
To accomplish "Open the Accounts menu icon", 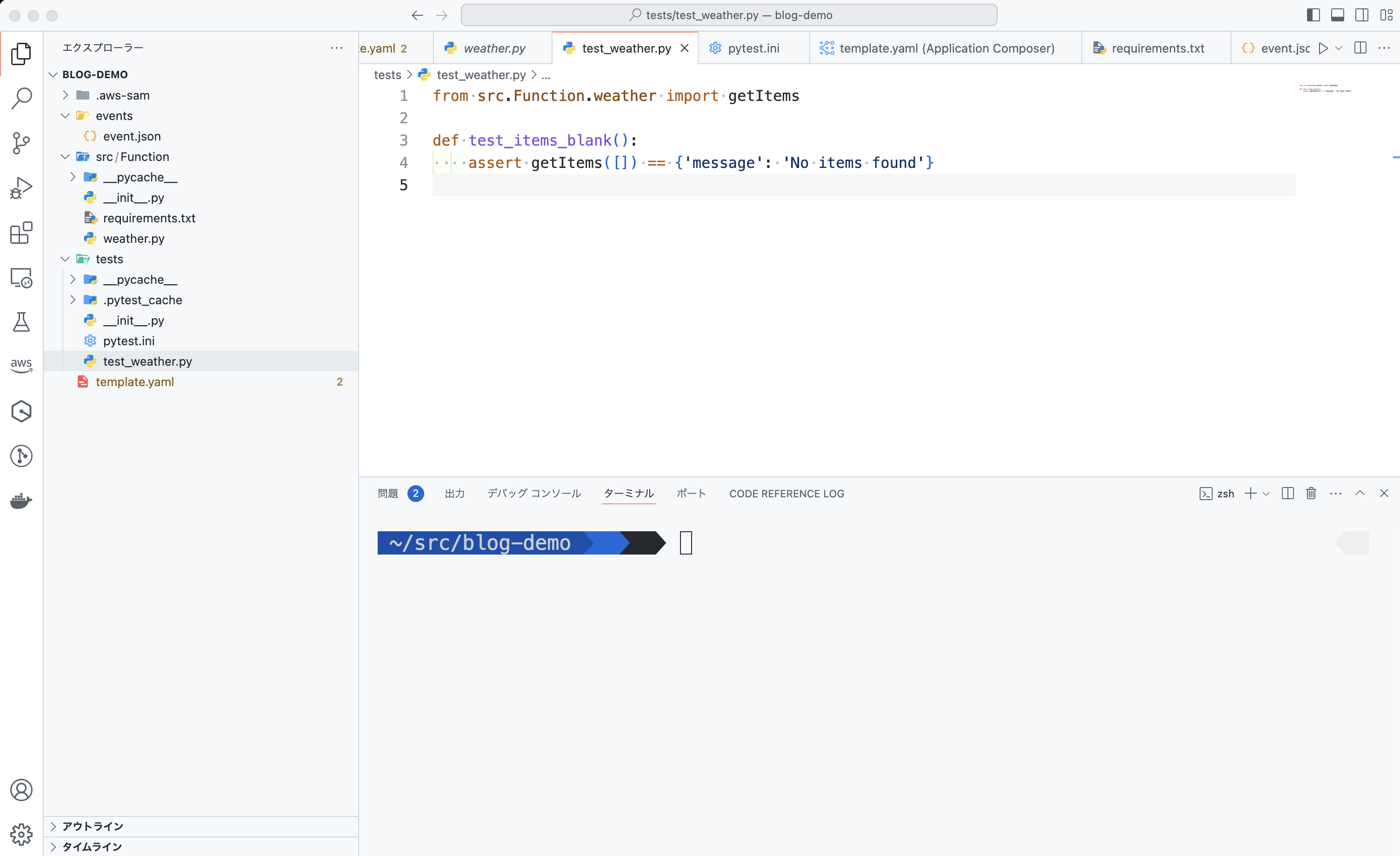I will (x=21, y=789).
